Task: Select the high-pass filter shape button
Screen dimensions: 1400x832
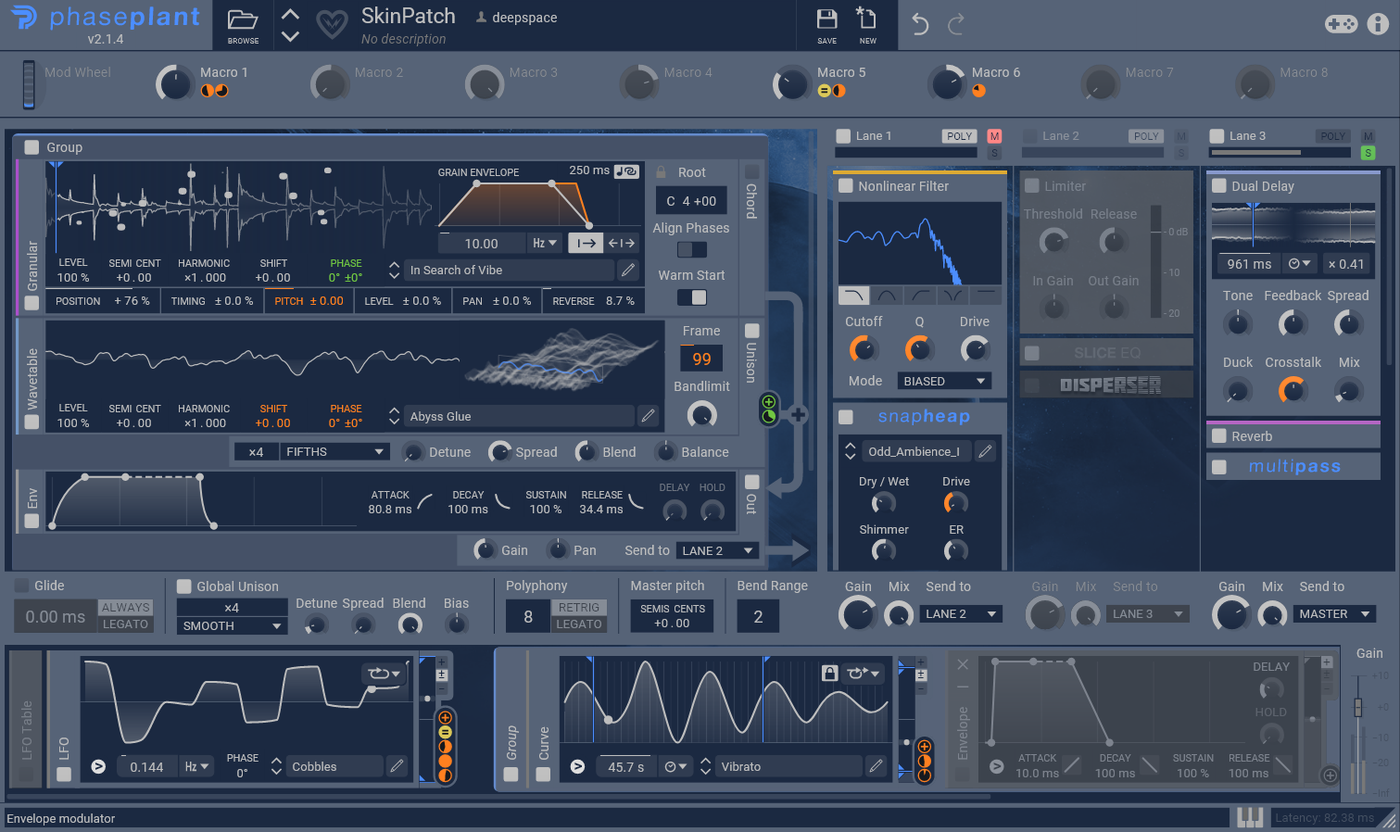Action: [919, 295]
